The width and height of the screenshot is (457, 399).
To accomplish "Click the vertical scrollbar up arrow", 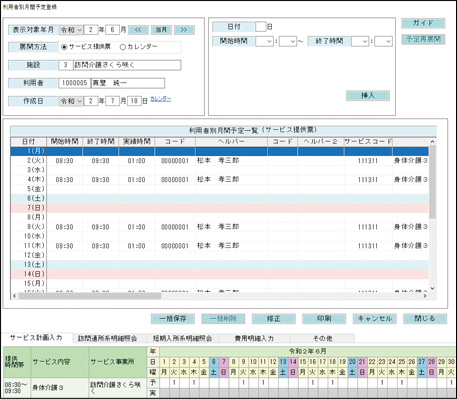I will (x=432, y=142).
